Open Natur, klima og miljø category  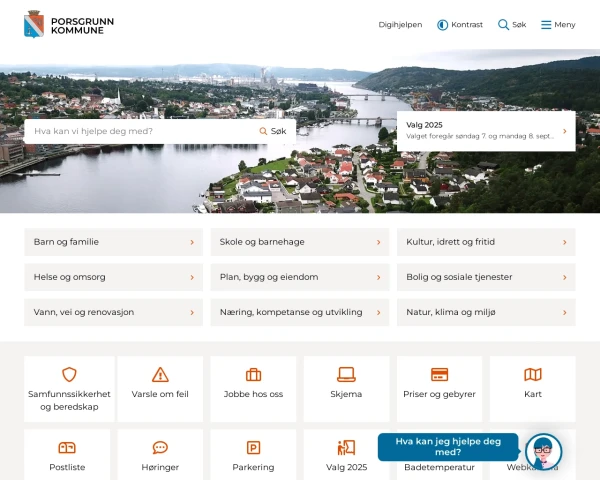(486, 312)
